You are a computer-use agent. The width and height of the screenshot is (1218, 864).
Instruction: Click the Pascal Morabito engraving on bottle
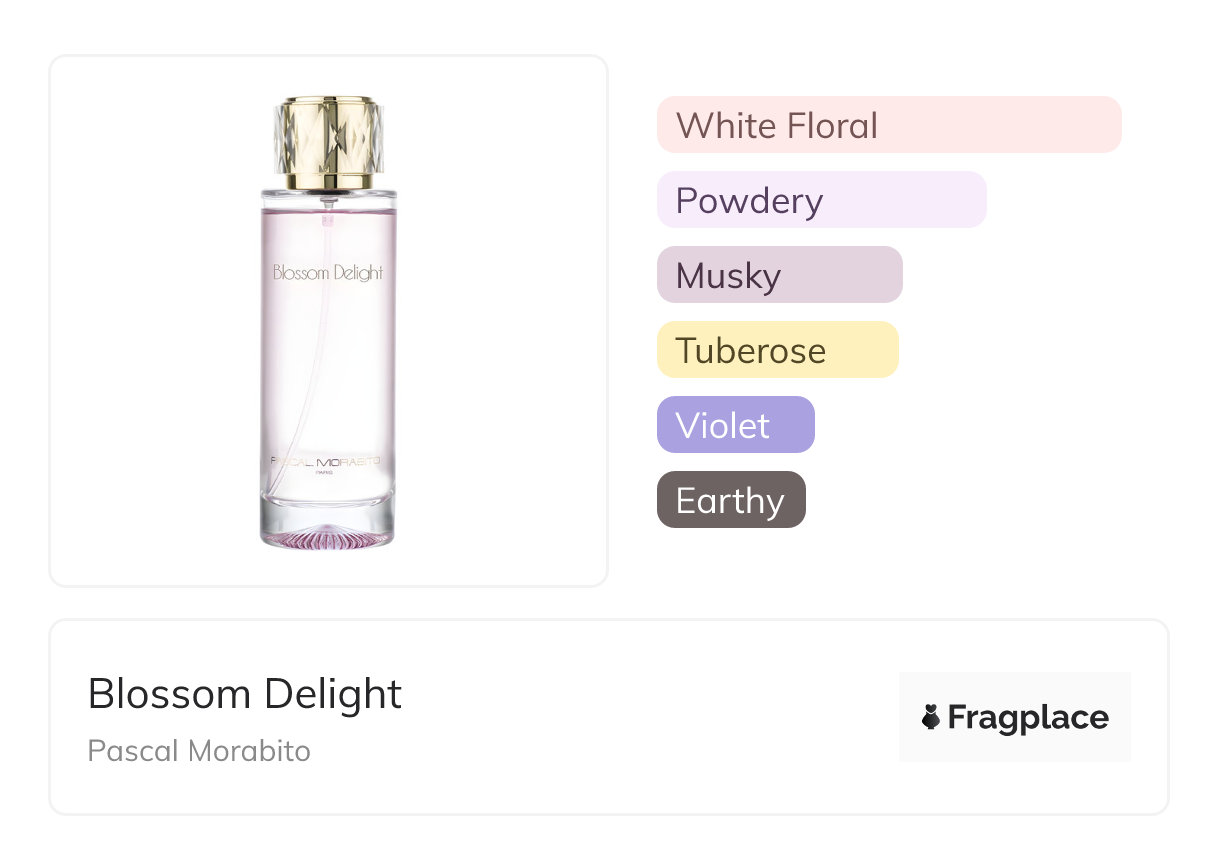point(328,461)
